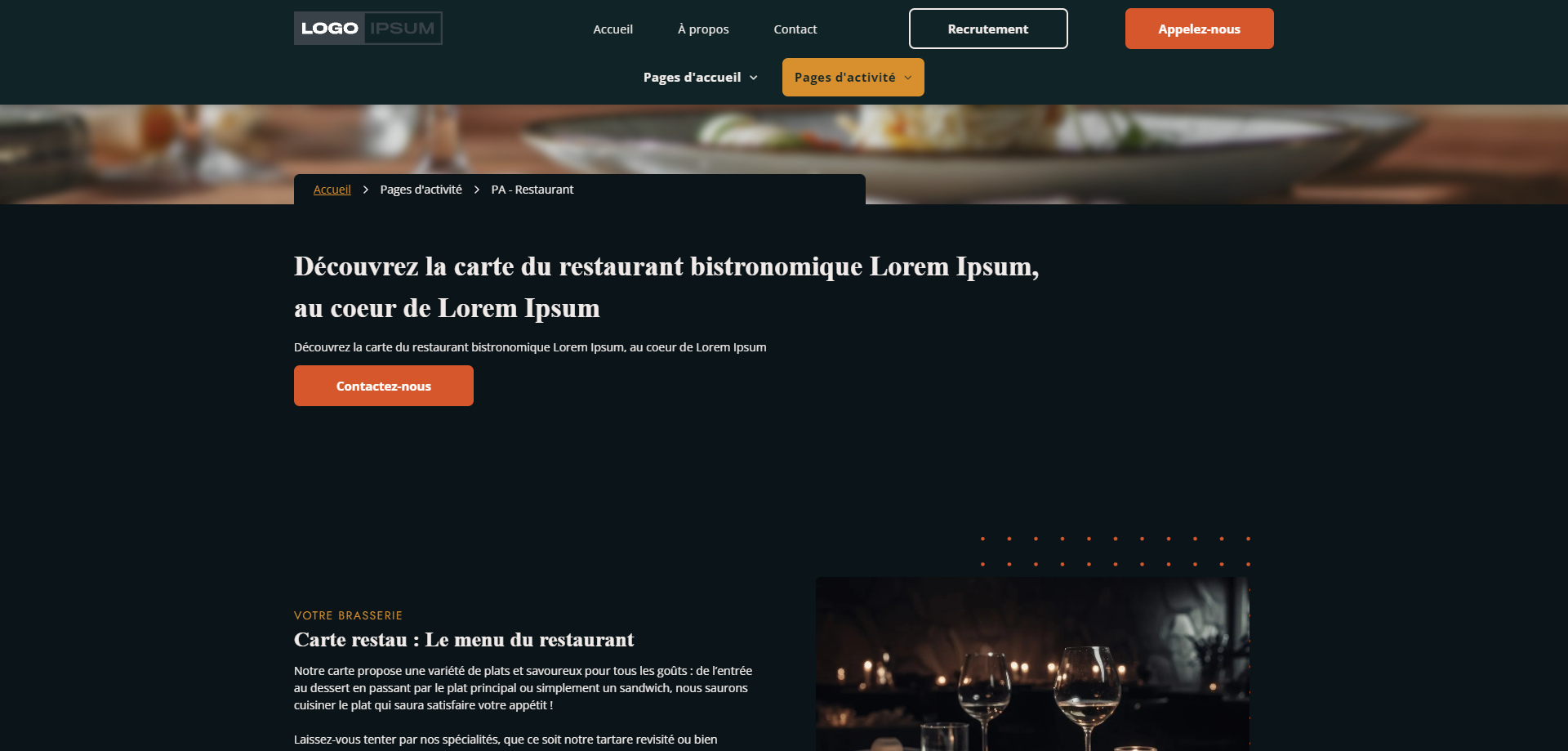Click the wine glasses restaurant photo
The height and width of the screenshot is (751, 1568).
click(x=1032, y=664)
